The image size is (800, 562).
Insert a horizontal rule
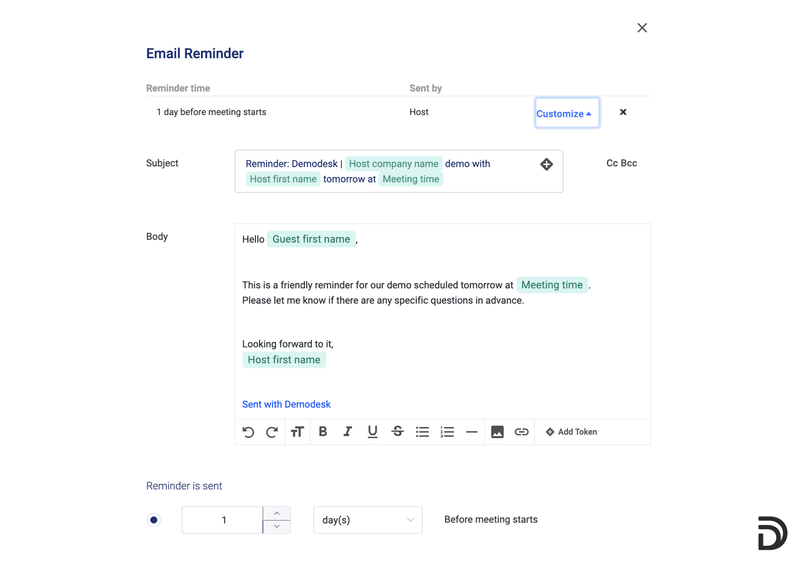pyautogui.click(x=471, y=432)
